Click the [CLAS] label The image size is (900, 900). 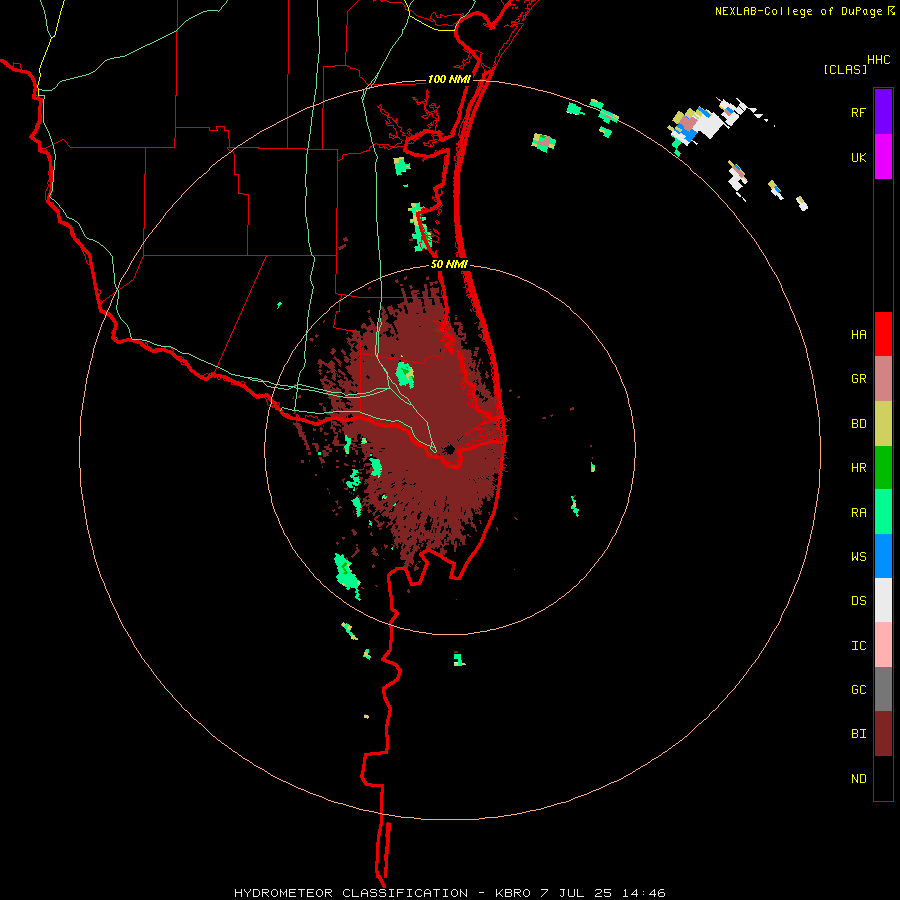click(x=845, y=69)
